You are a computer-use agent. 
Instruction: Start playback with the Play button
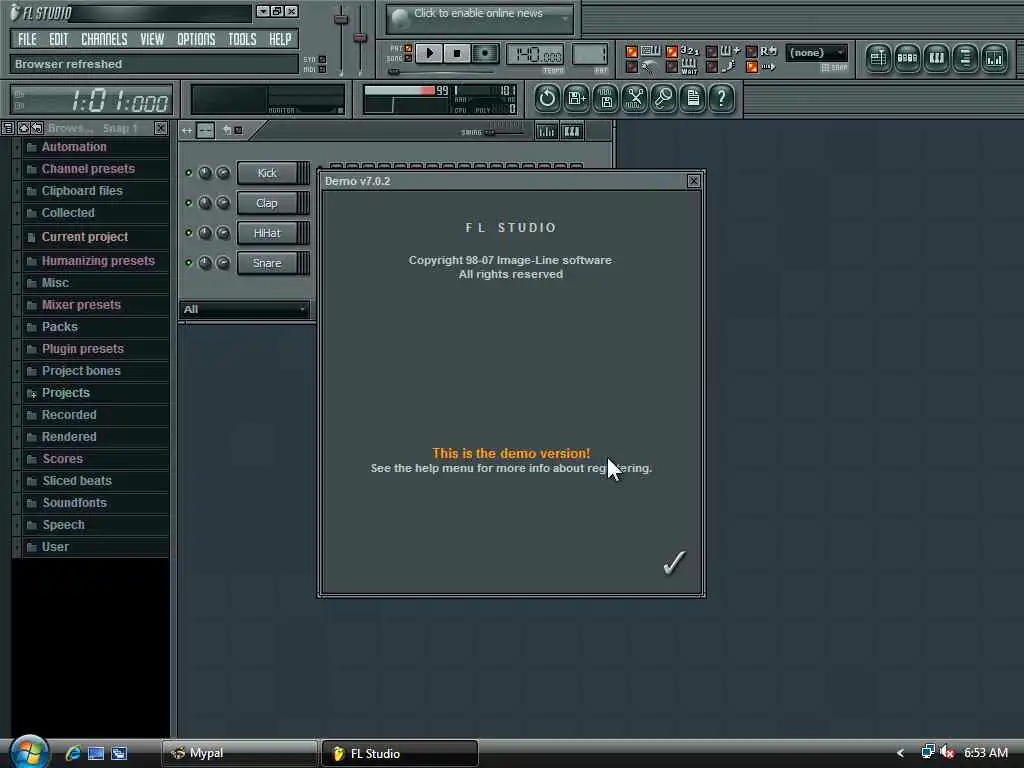pos(429,54)
